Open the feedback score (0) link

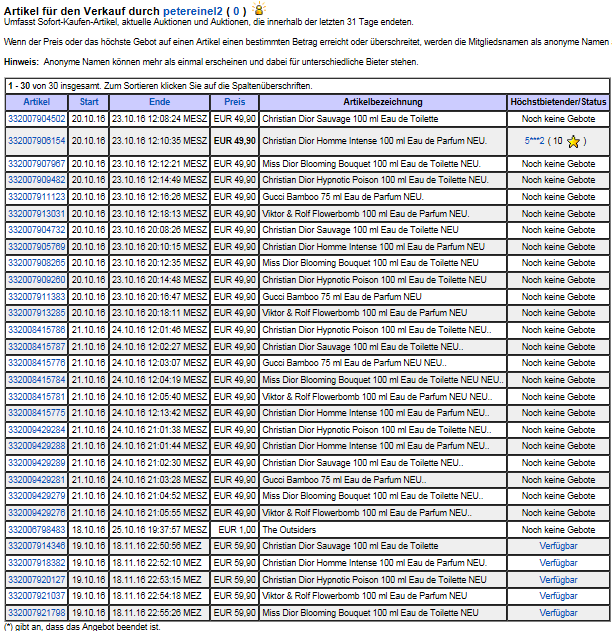[x=236, y=11]
